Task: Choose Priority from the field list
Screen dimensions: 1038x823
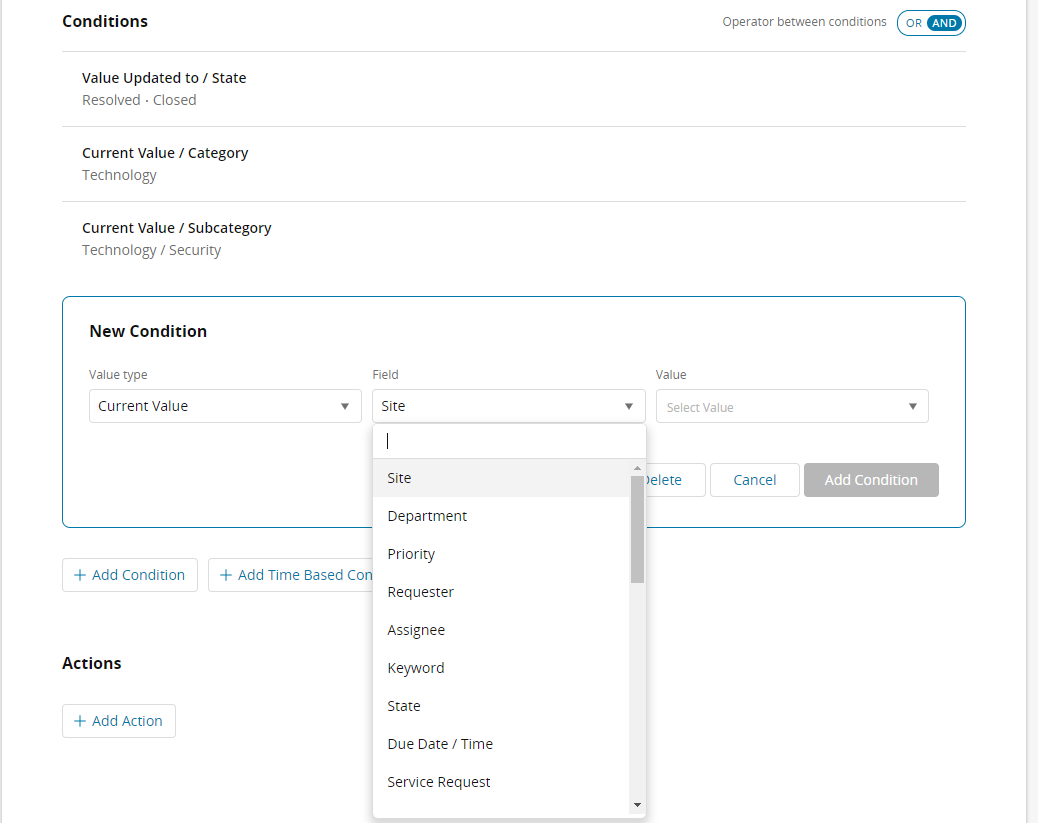Action: 411,554
